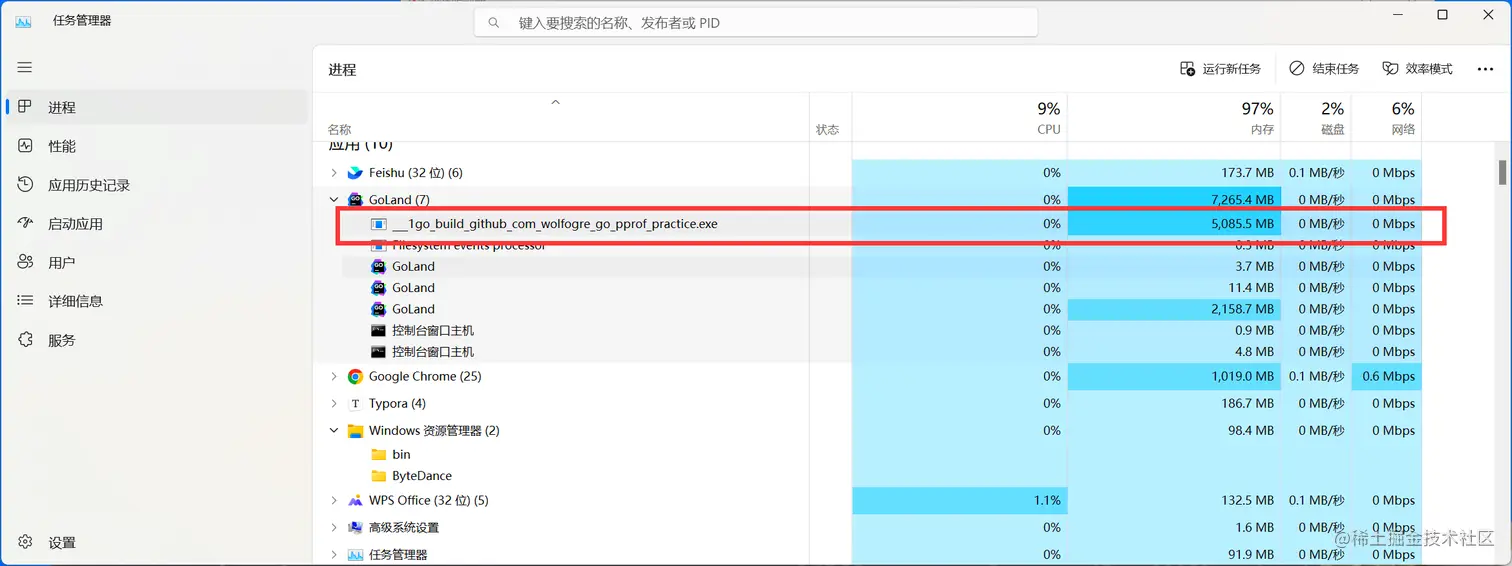Viewport: 1512px width, 566px height.
Task: Collapse the Windows 资源管理器 (2) group
Action: [334, 431]
